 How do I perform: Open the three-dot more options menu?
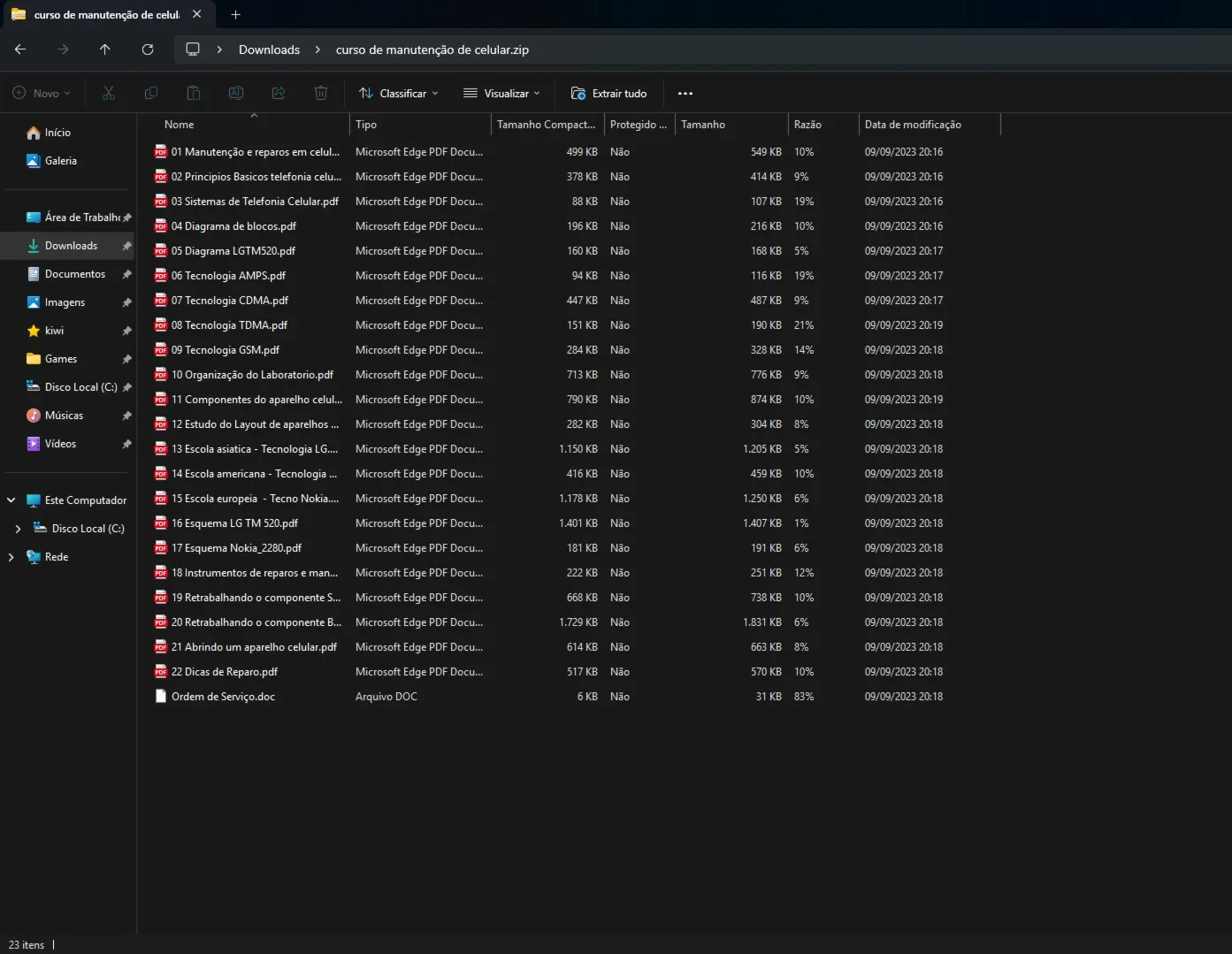point(685,93)
